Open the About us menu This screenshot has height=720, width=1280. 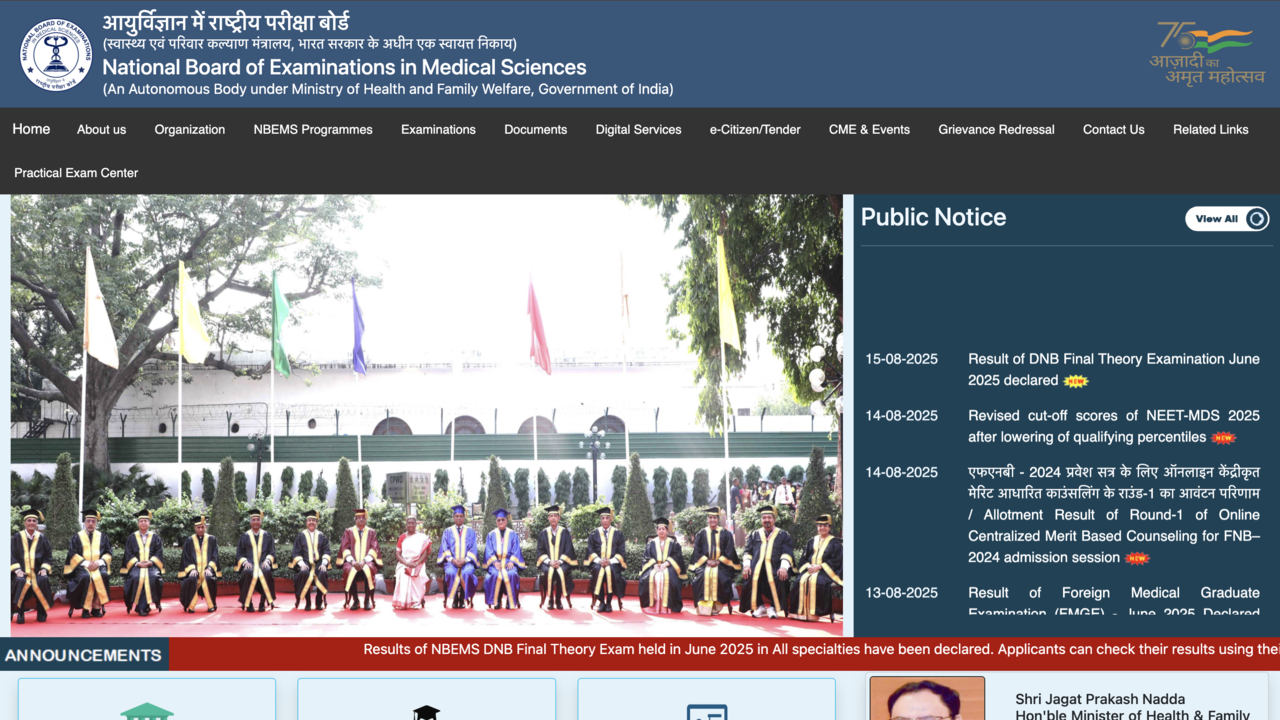(x=101, y=130)
